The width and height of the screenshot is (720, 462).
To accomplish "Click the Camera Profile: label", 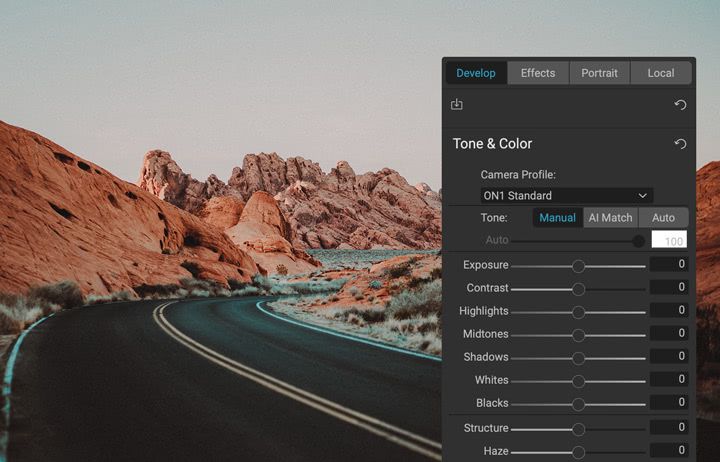I will click(x=518, y=175).
